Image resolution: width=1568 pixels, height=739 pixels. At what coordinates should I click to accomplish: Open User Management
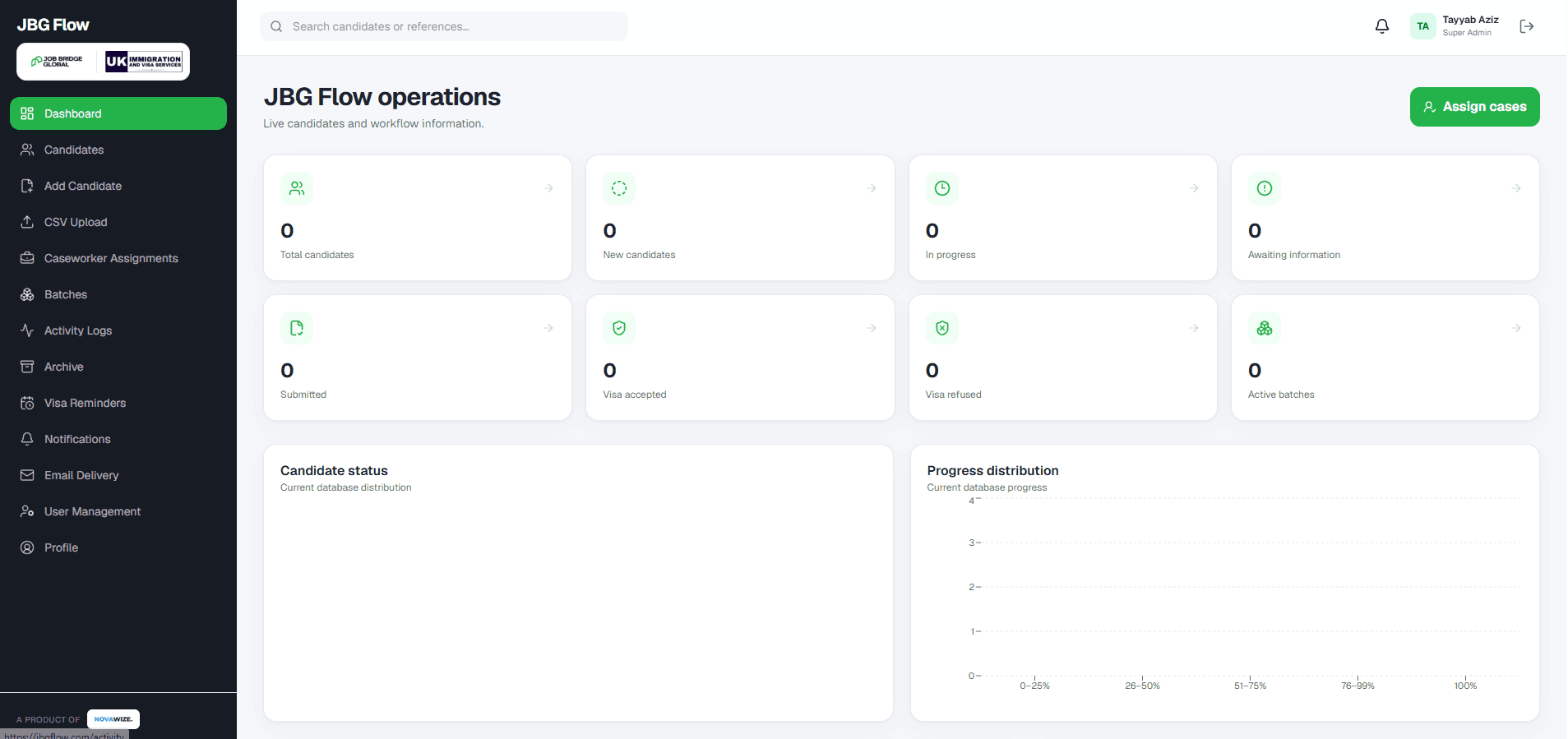(118, 511)
